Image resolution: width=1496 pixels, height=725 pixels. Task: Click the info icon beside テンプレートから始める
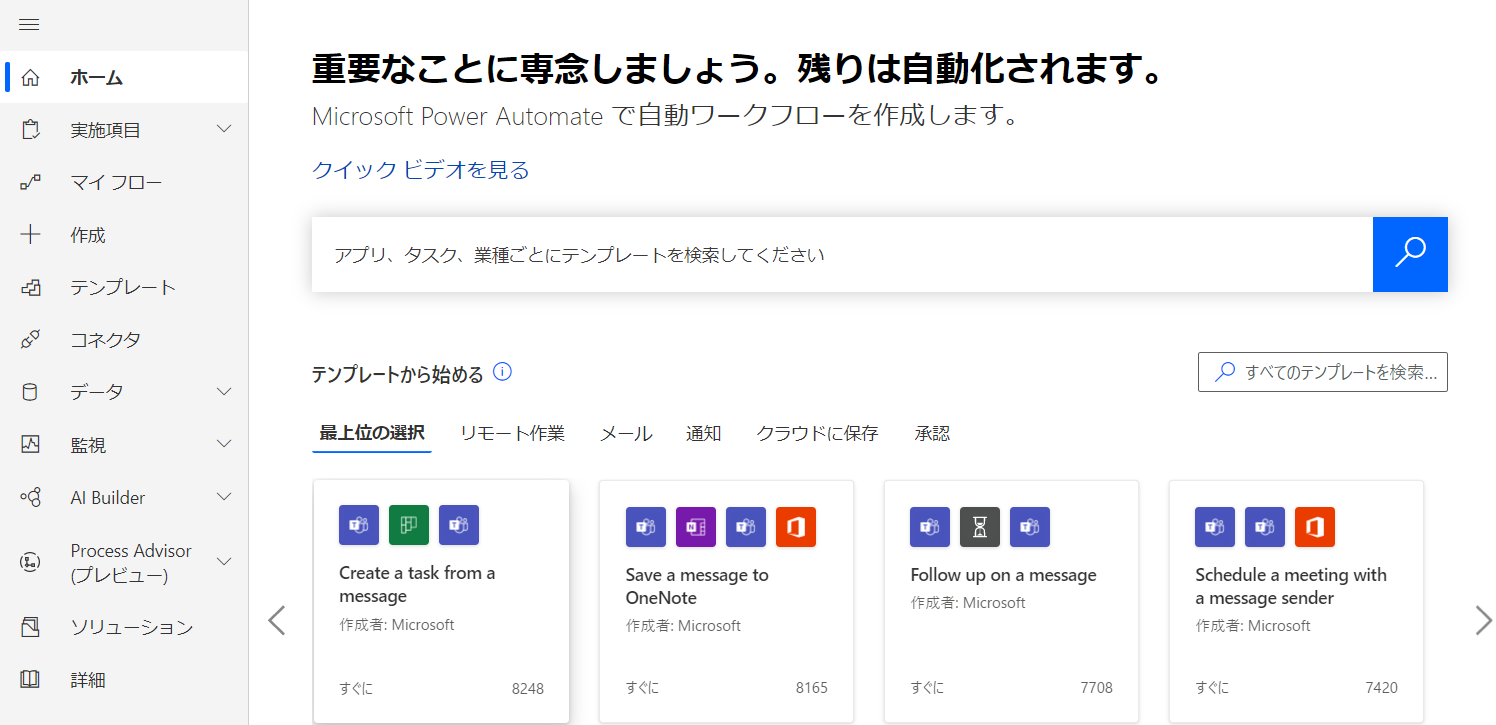click(x=503, y=373)
